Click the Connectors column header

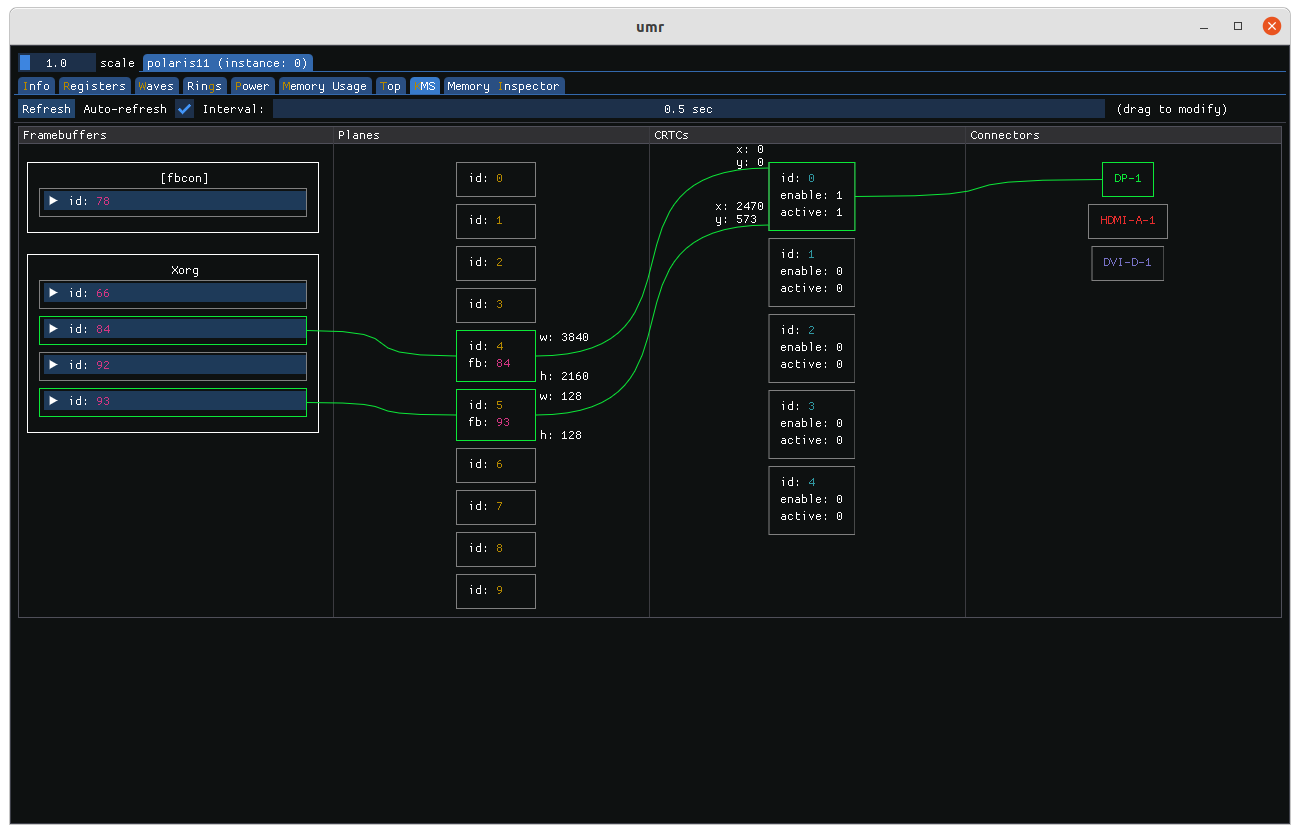coord(1124,135)
